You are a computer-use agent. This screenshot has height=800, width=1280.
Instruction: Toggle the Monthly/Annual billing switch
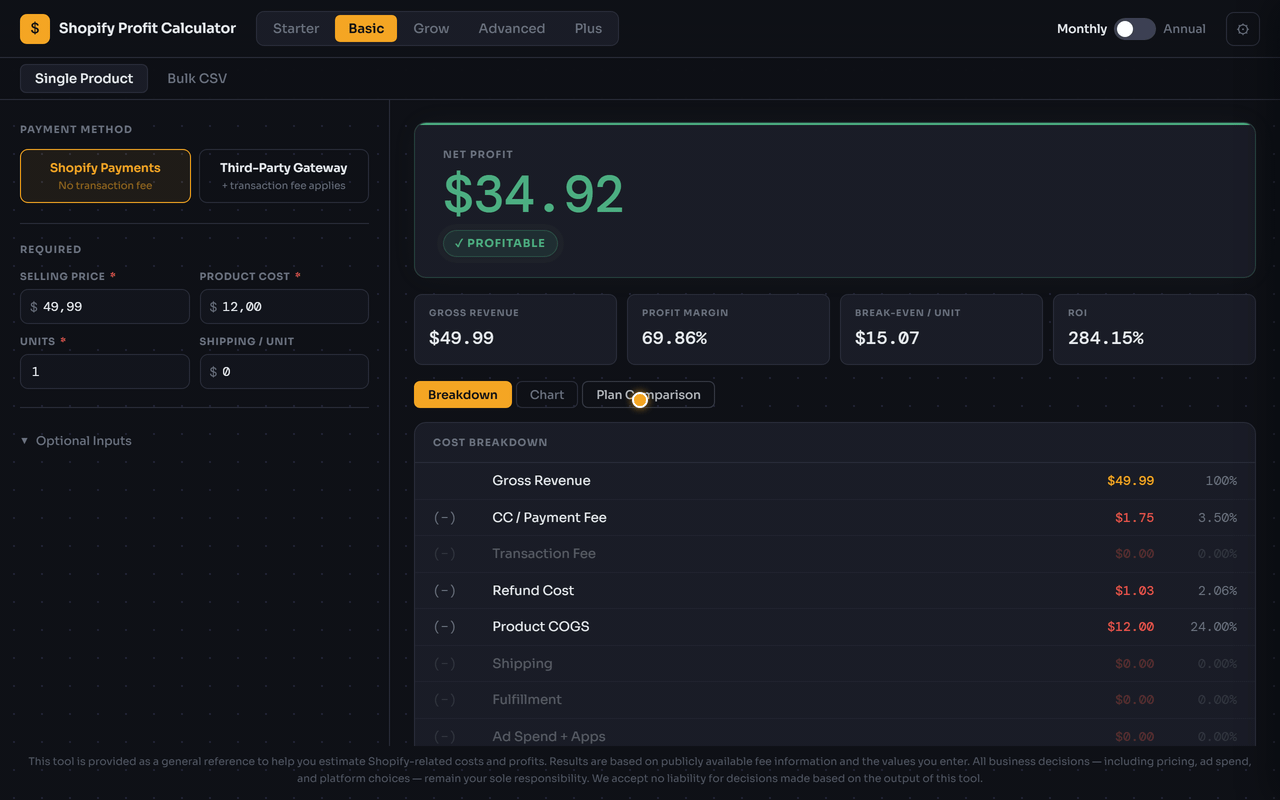1135,29
